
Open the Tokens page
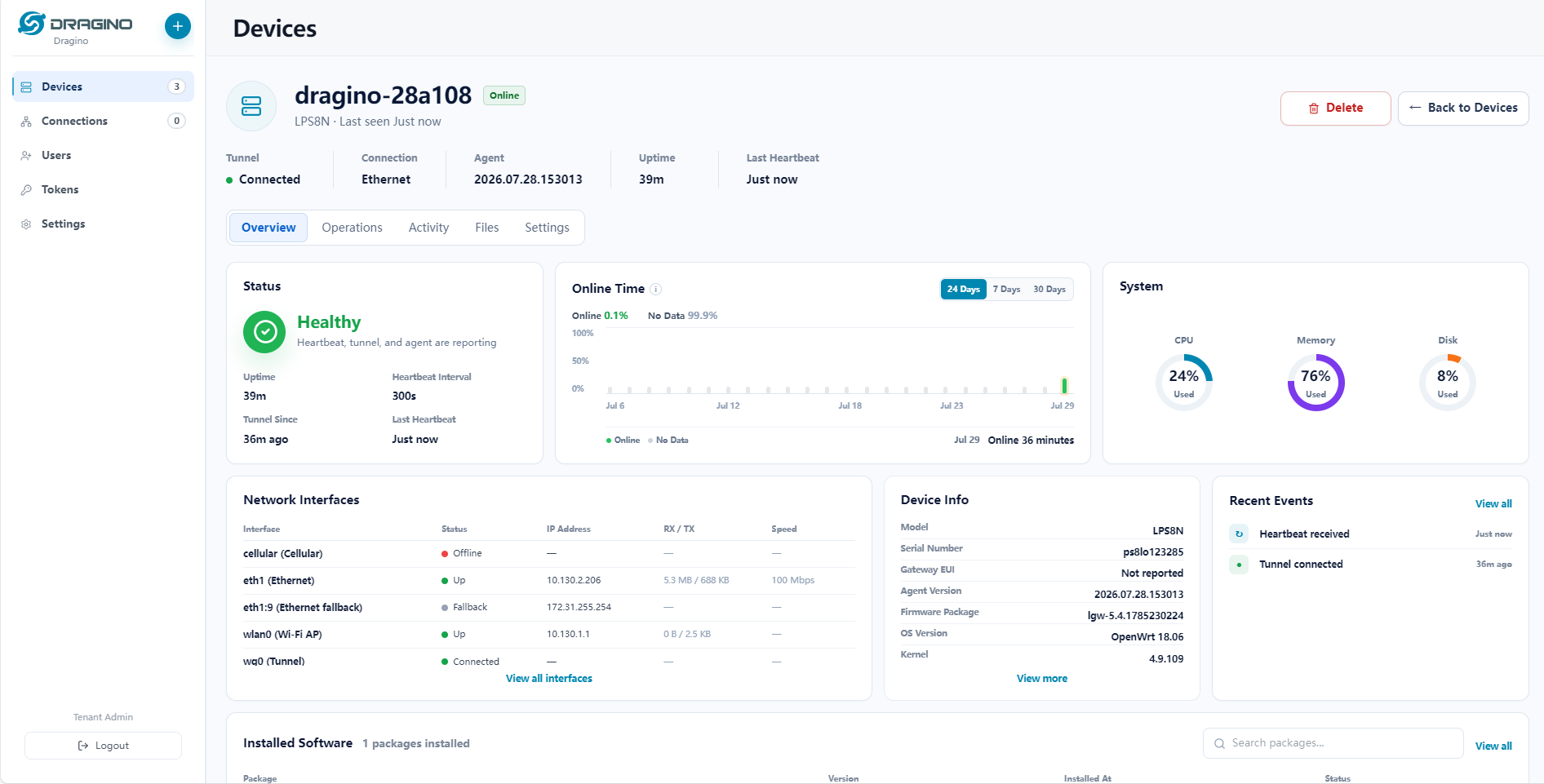104,189
